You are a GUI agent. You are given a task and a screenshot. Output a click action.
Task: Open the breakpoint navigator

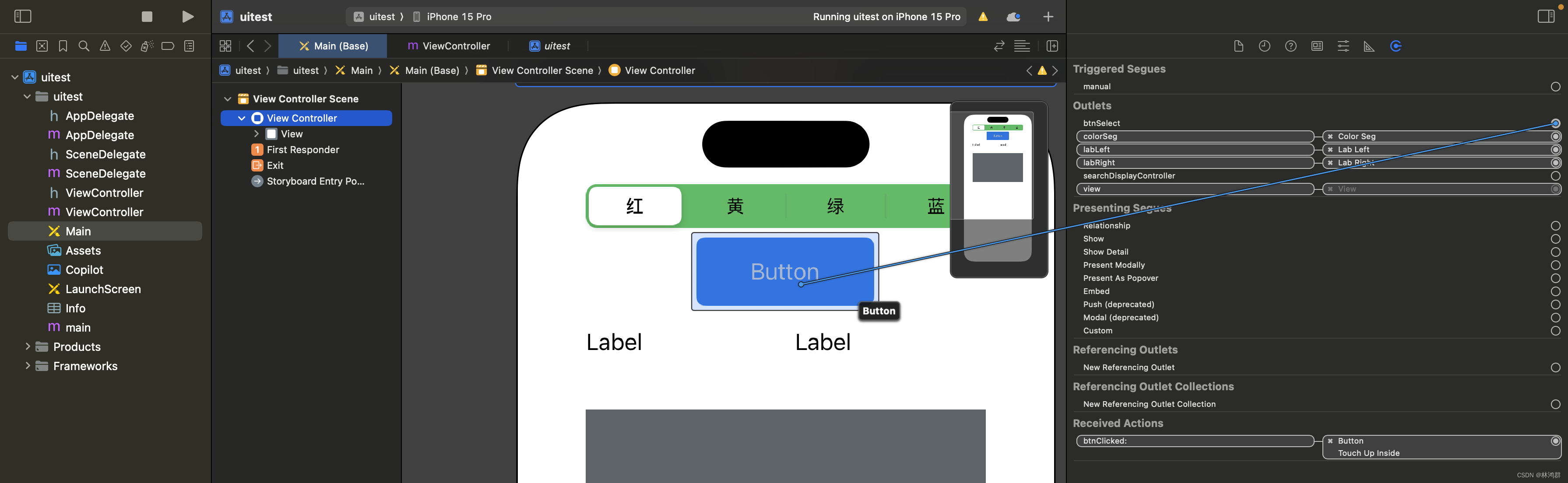pos(168,46)
